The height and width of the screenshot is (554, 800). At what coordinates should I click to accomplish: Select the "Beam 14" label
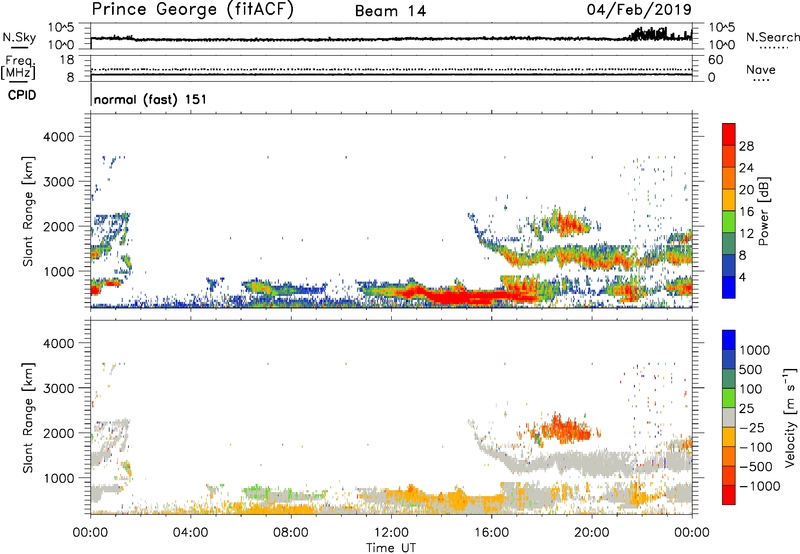click(390, 11)
